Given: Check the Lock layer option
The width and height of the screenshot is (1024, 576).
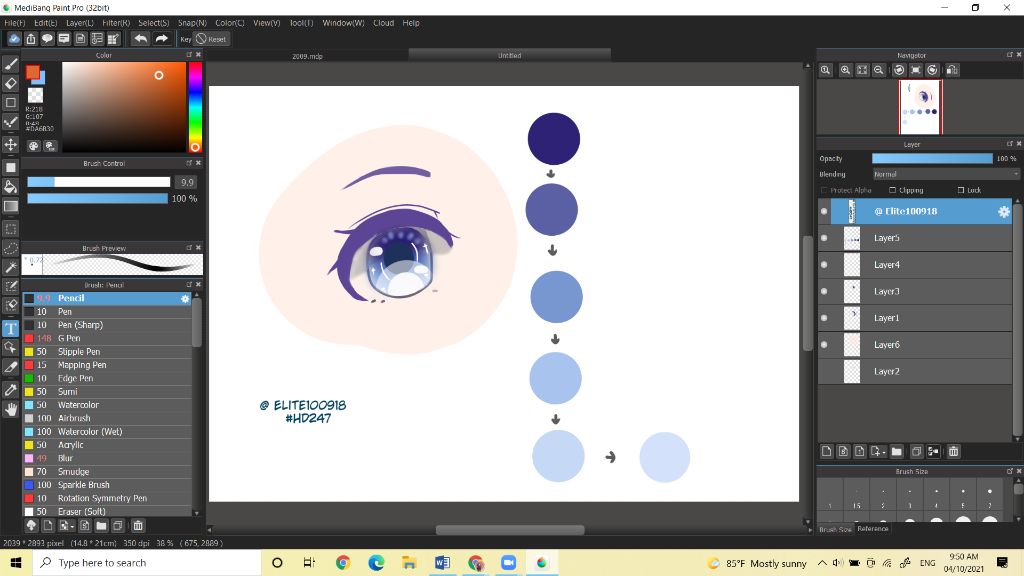Looking at the screenshot, I should [x=961, y=190].
